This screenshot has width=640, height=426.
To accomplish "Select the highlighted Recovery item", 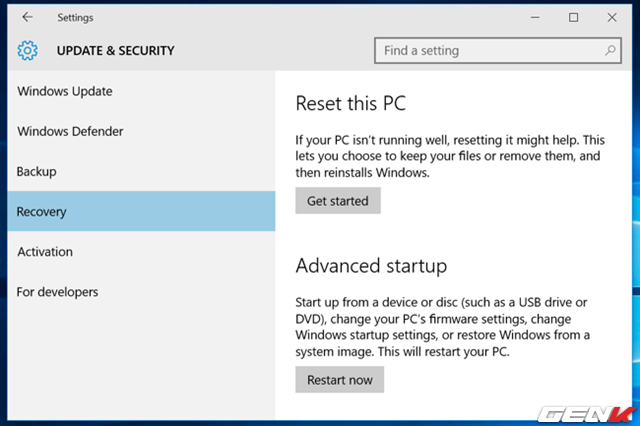I will [141, 211].
